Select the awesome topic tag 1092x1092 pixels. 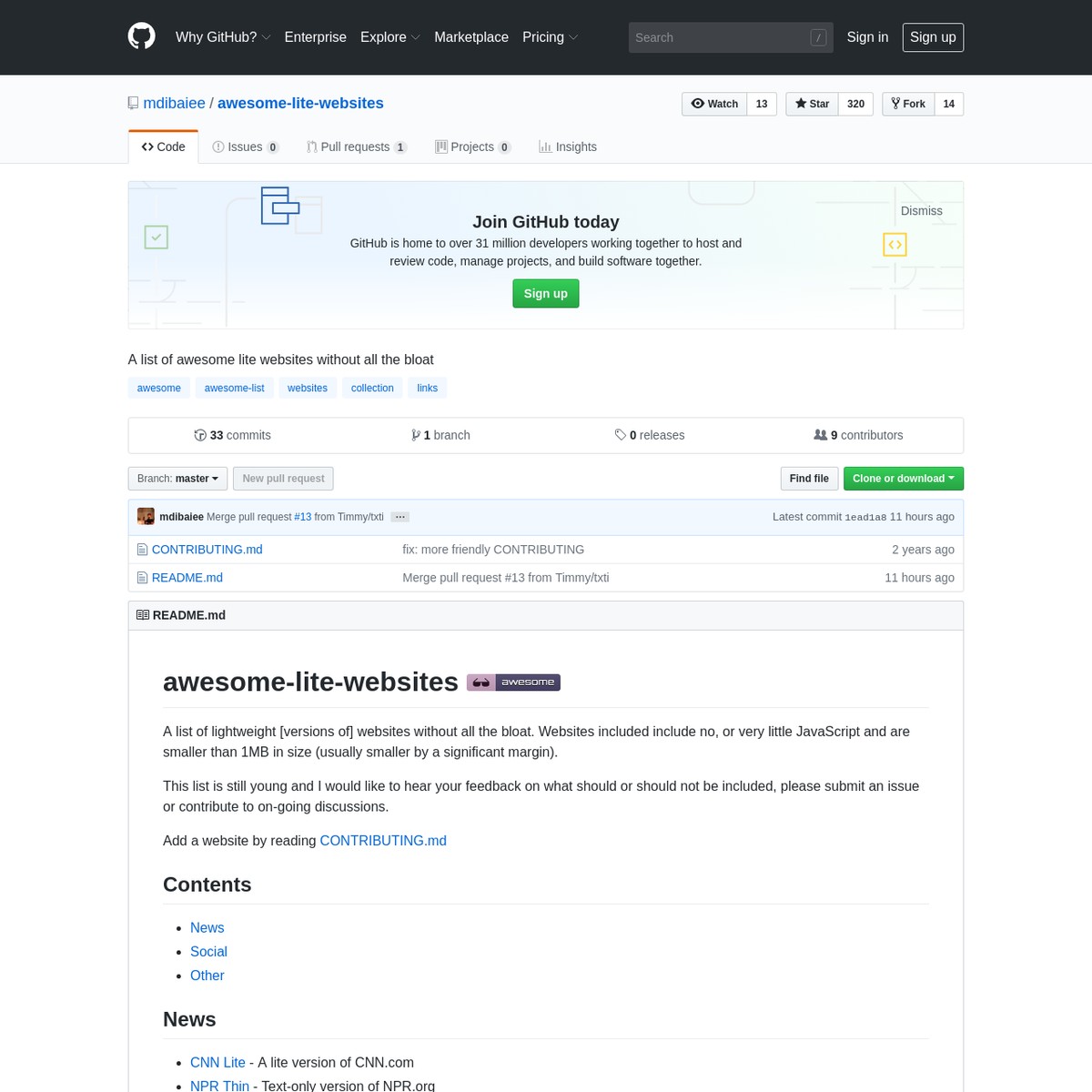[159, 388]
